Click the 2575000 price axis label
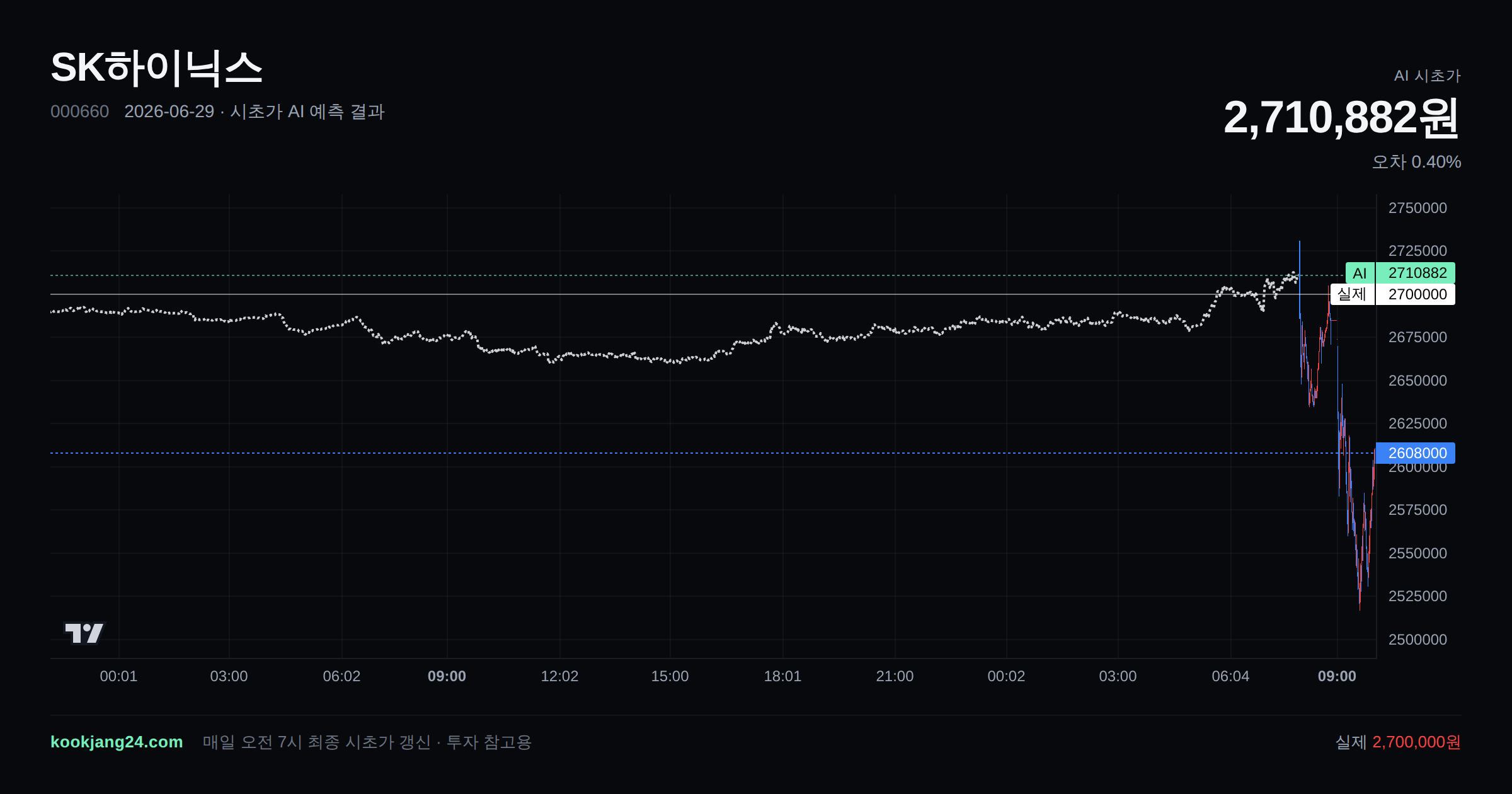 [1417, 510]
